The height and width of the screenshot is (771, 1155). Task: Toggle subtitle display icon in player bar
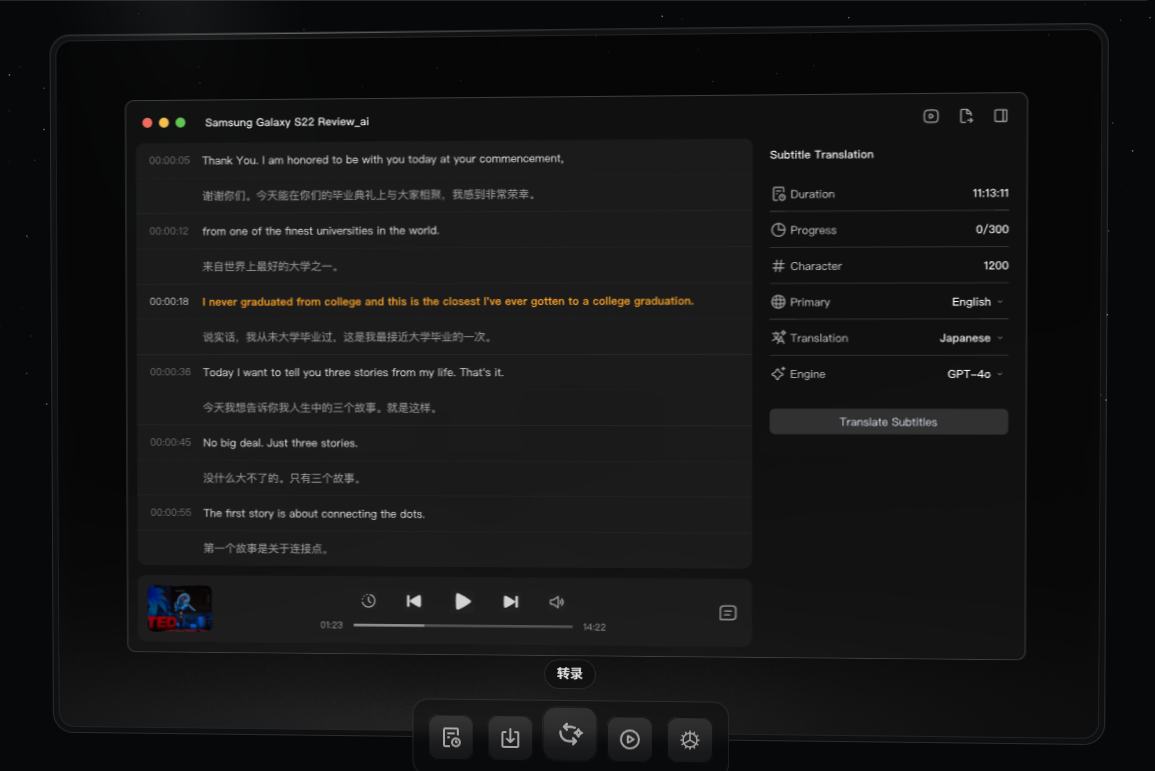[728, 613]
